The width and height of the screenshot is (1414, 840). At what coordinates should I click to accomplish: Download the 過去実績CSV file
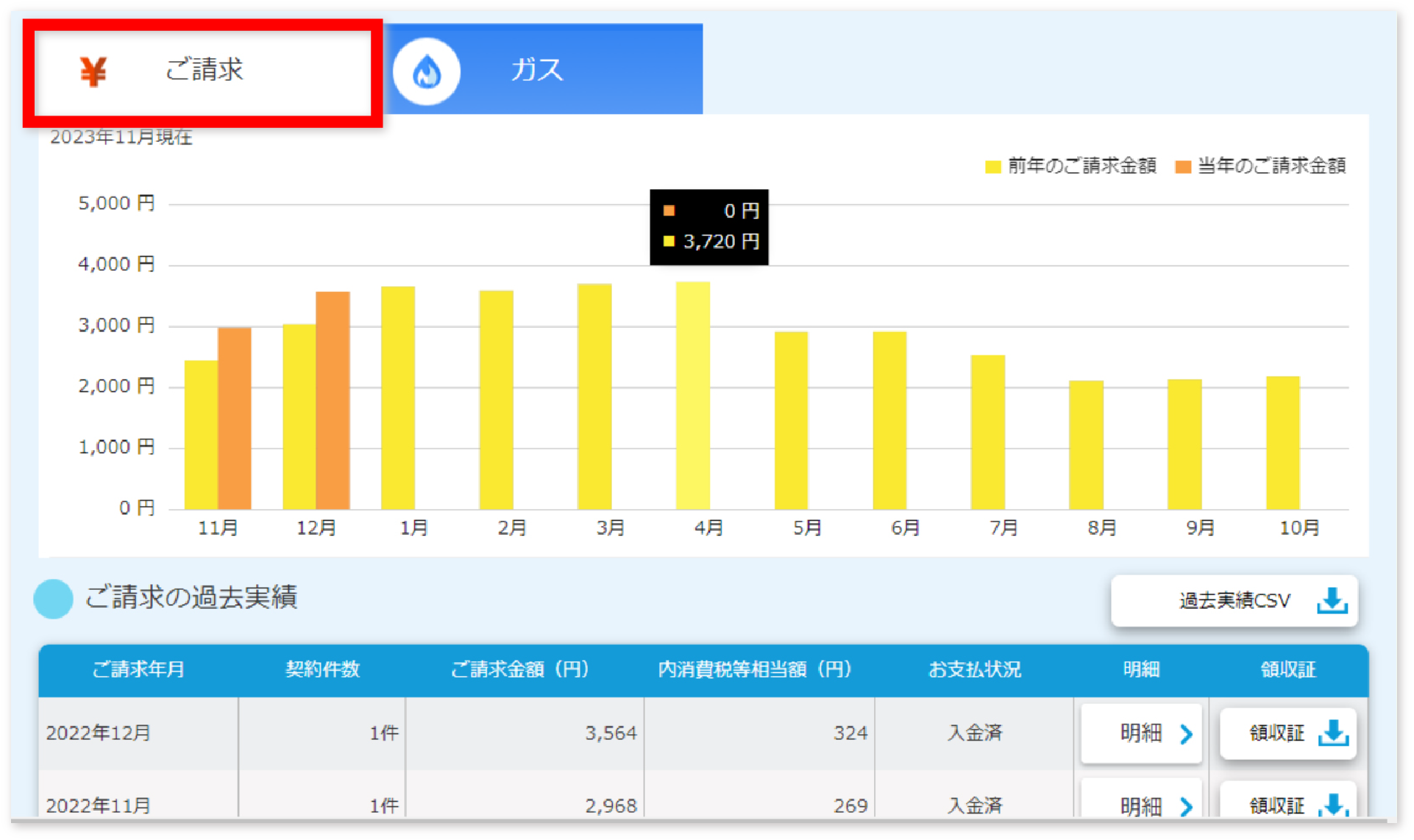pos(1234,601)
